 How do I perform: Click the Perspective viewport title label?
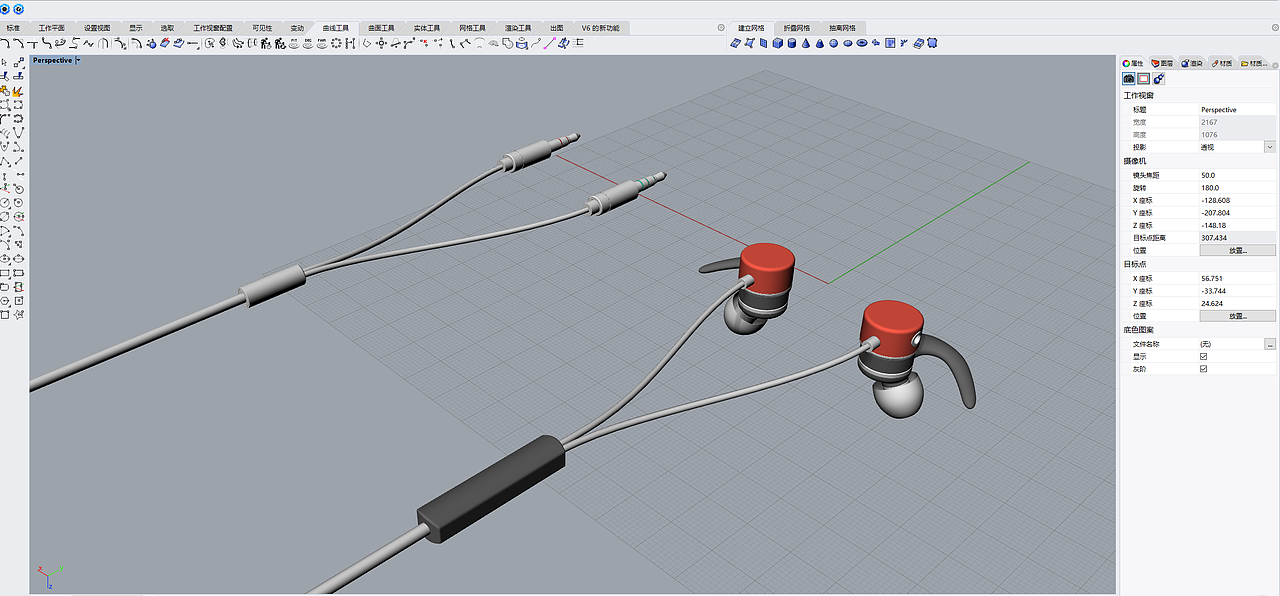[x=52, y=60]
